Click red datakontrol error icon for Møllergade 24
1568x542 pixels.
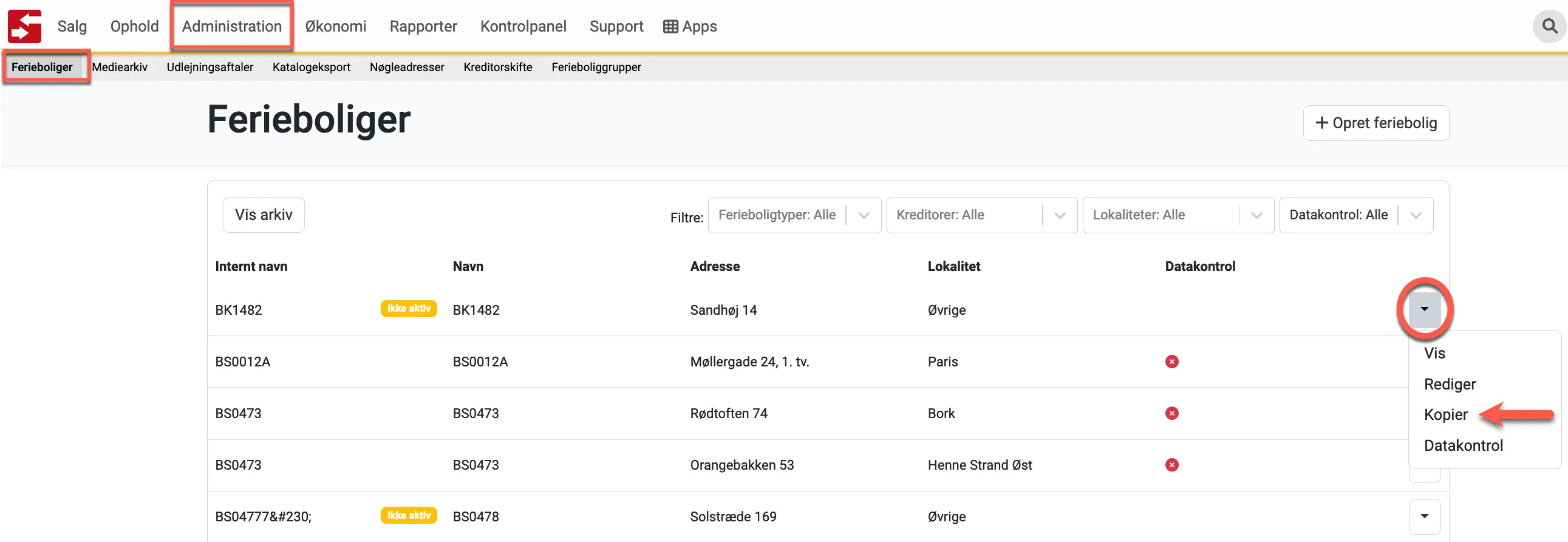coord(1171,362)
